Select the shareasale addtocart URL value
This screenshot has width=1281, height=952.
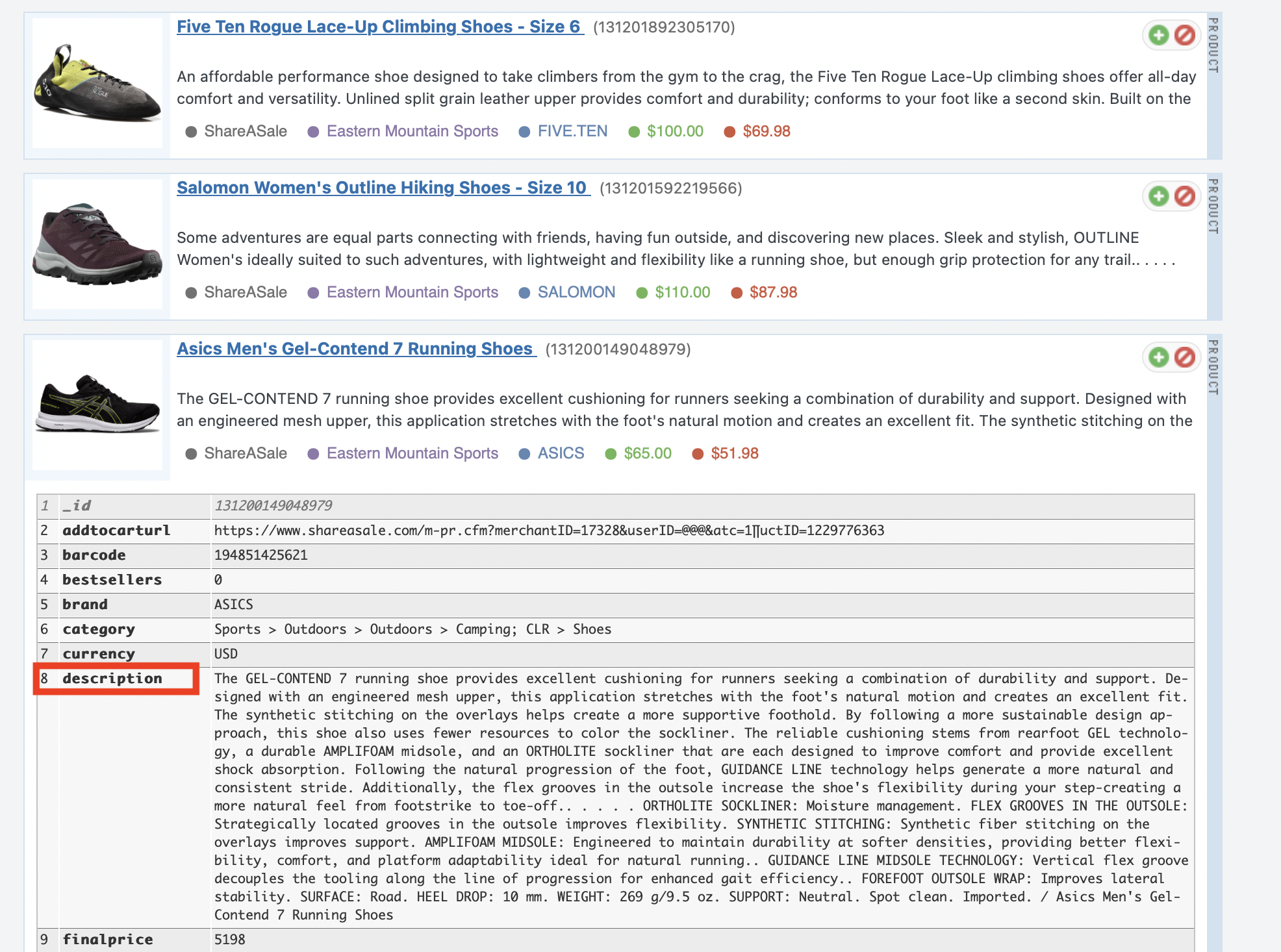pyautogui.click(x=549, y=531)
